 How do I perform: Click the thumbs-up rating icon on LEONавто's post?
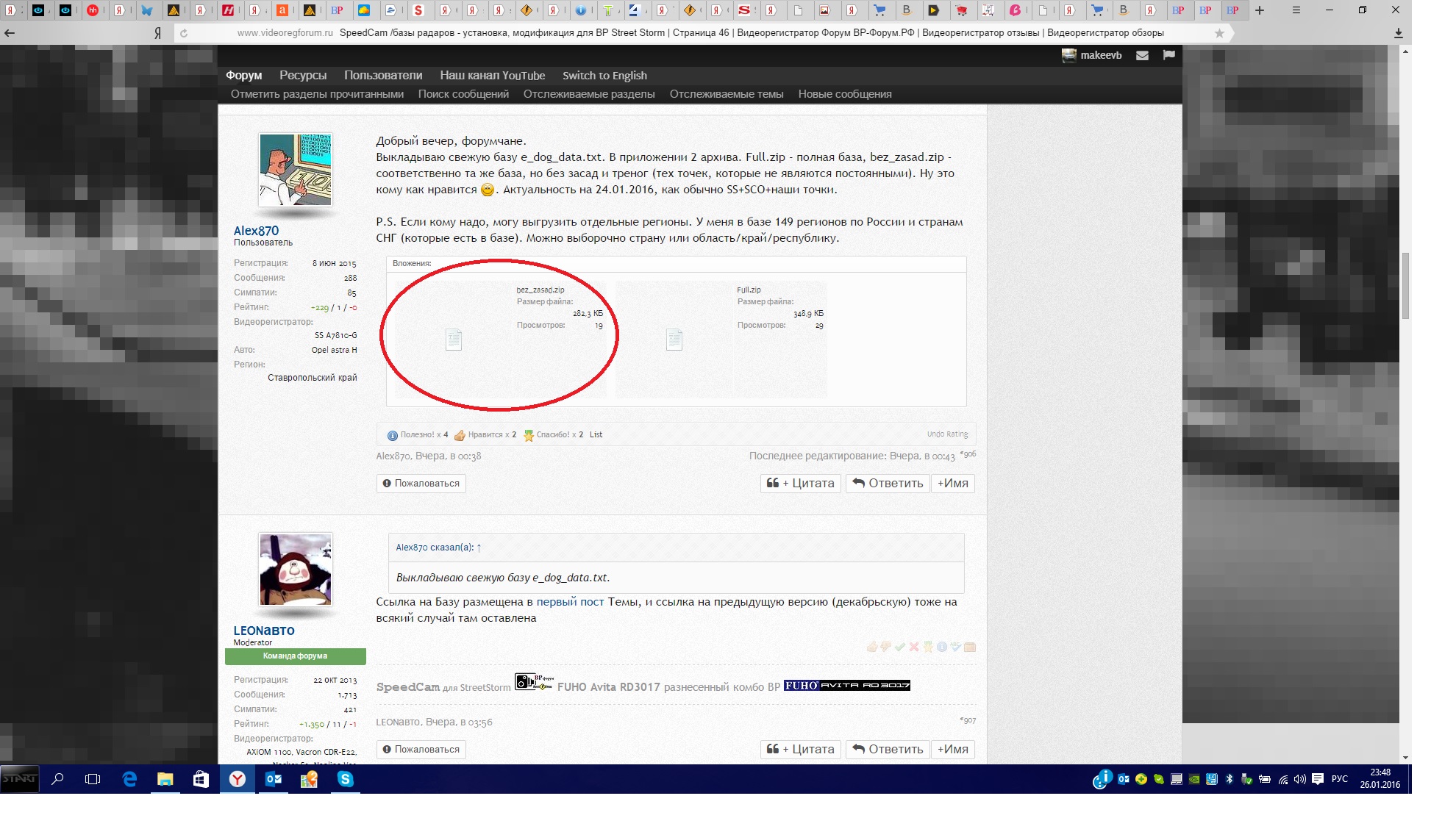coord(872,647)
